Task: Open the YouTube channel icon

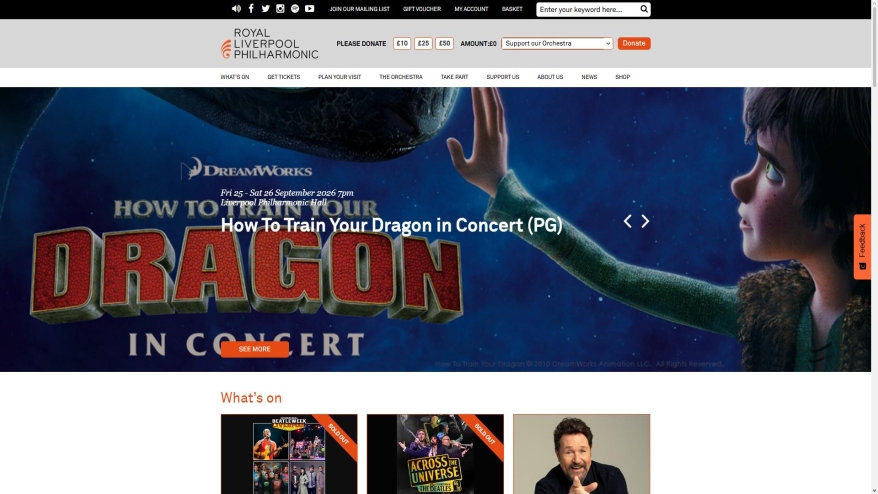Action: click(309, 8)
